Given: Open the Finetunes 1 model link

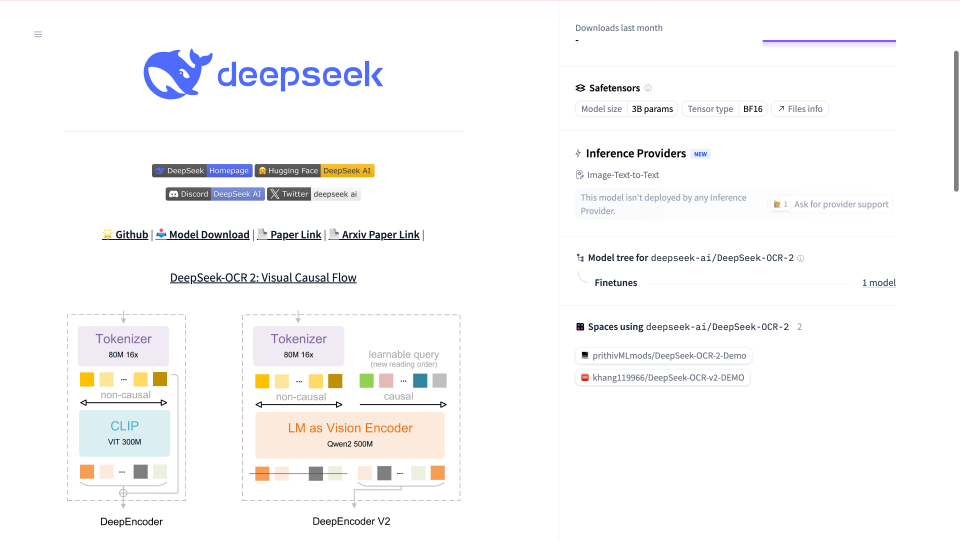Looking at the screenshot, I should [x=879, y=283].
